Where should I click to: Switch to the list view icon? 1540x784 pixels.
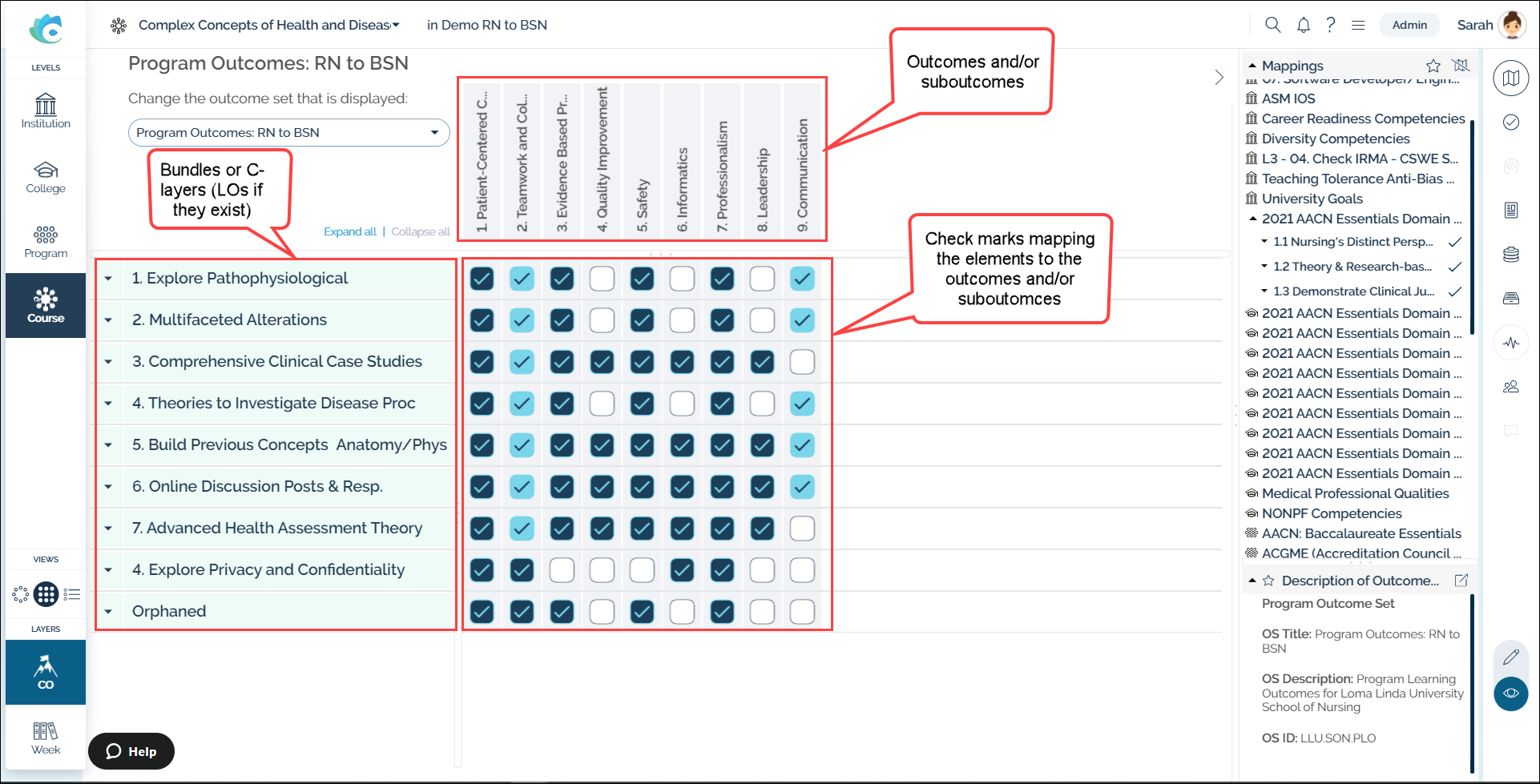[72, 594]
